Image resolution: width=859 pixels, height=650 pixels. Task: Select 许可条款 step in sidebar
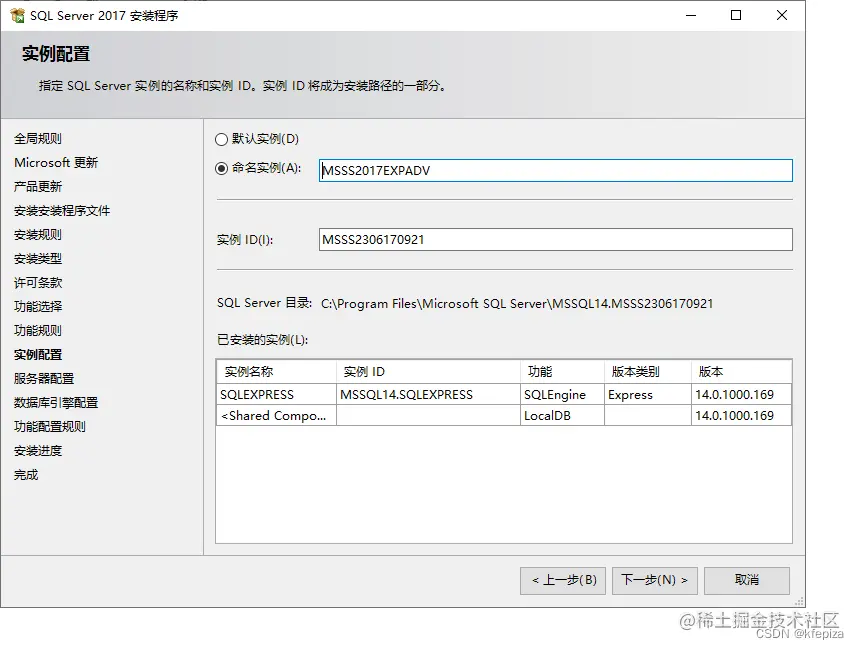(38, 283)
